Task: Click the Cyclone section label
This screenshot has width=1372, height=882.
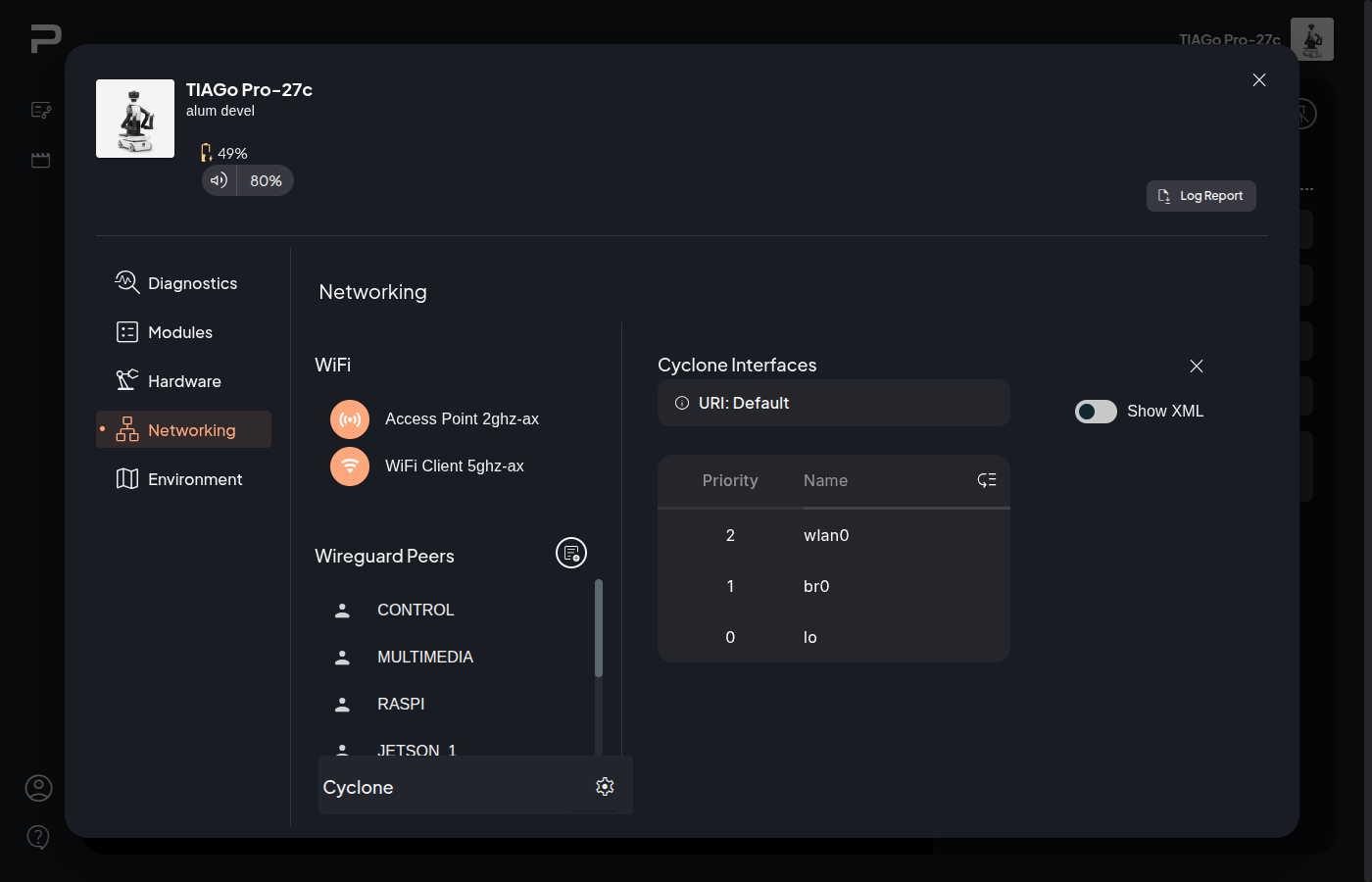Action: (x=358, y=787)
